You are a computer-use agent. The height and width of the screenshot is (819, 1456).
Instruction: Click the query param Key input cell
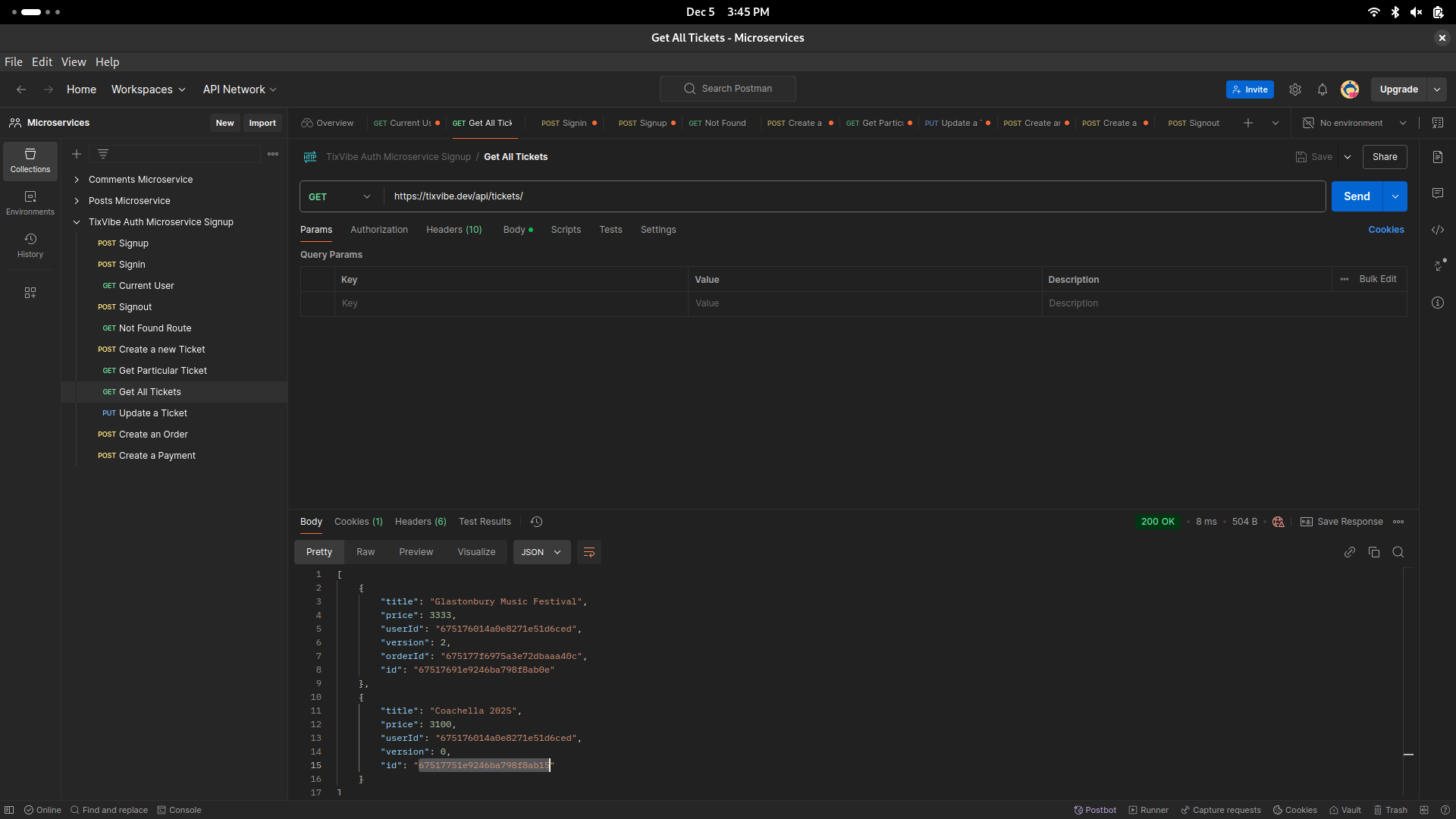[511, 303]
